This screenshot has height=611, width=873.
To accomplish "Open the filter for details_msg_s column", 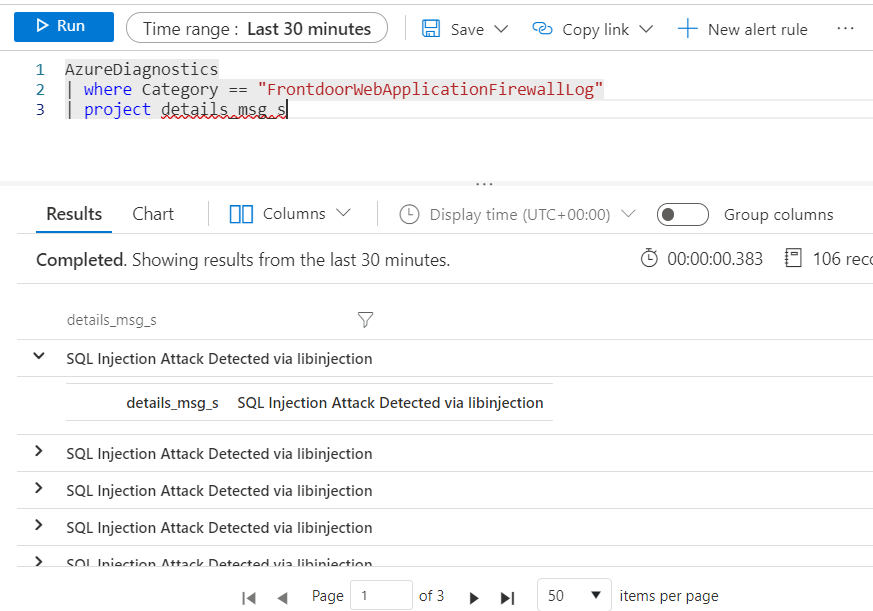I will point(365,320).
